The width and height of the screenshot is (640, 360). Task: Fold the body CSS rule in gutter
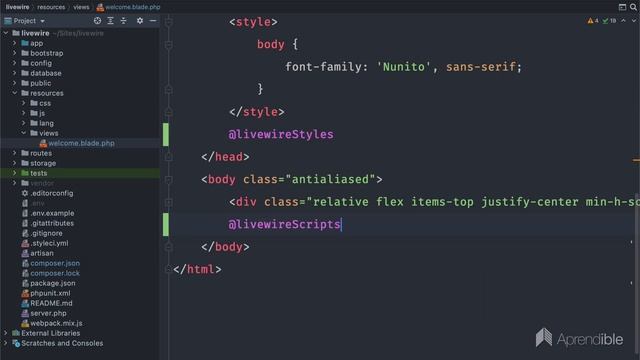tap(168, 44)
